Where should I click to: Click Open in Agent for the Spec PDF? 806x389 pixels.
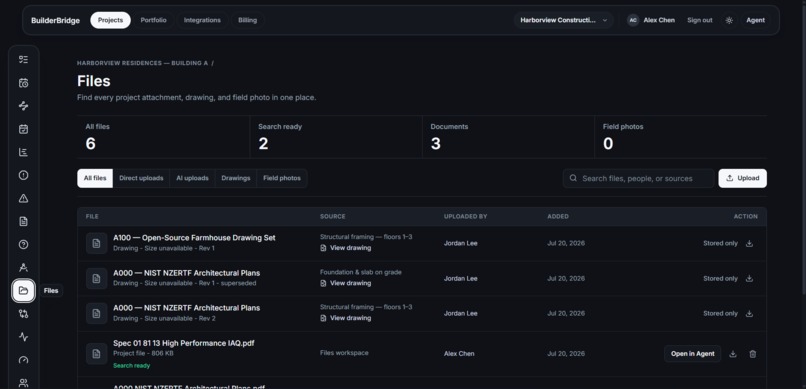click(x=692, y=354)
